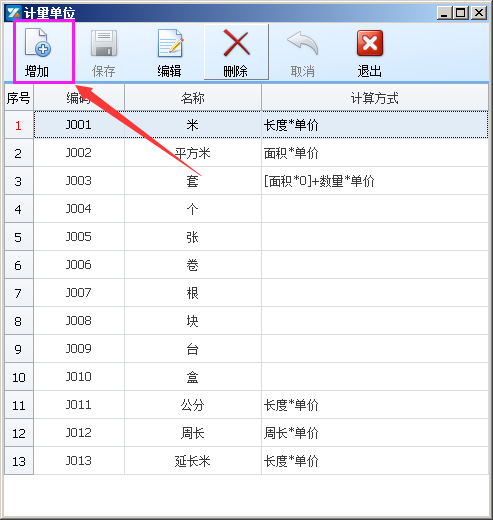Maximize the 计量单位 window
Image resolution: width=493 pixels, height=520 pixels.
click(x=461, y=13)
